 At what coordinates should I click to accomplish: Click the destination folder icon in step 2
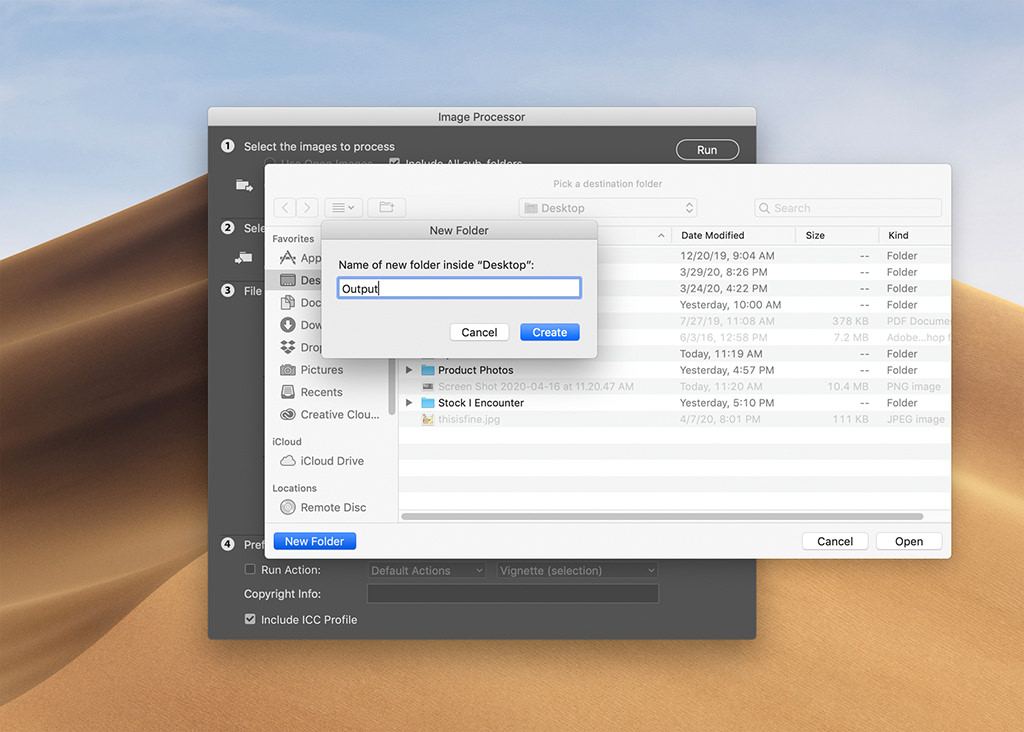[244, 257]
